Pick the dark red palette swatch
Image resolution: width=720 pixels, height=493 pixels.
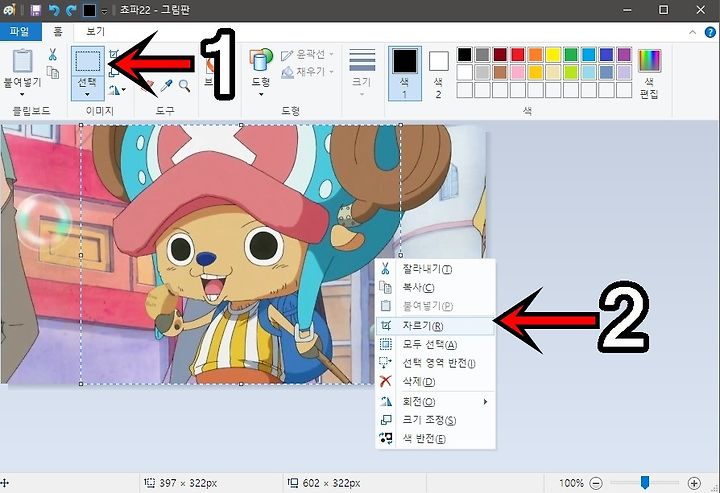point(500,55)
